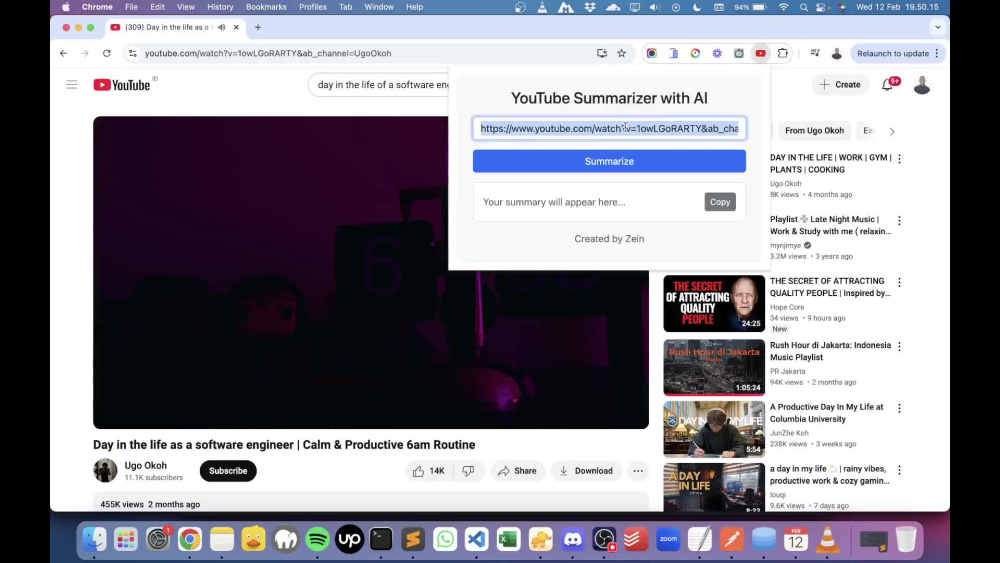Open YouTube notifications bell
The image size is (1000, 563).
(887, 85)
